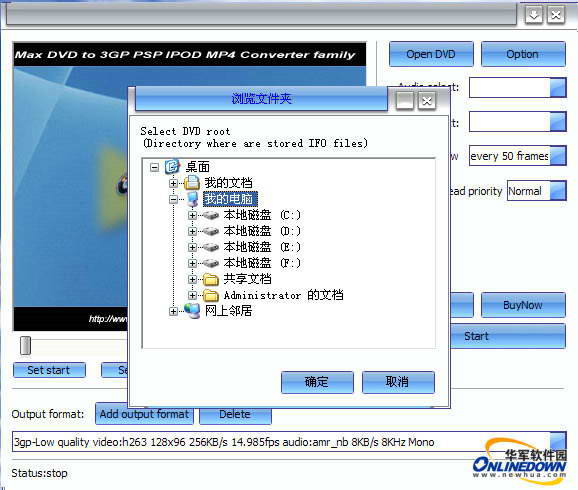Click the Administrator documents folder icon

point(211,295)
